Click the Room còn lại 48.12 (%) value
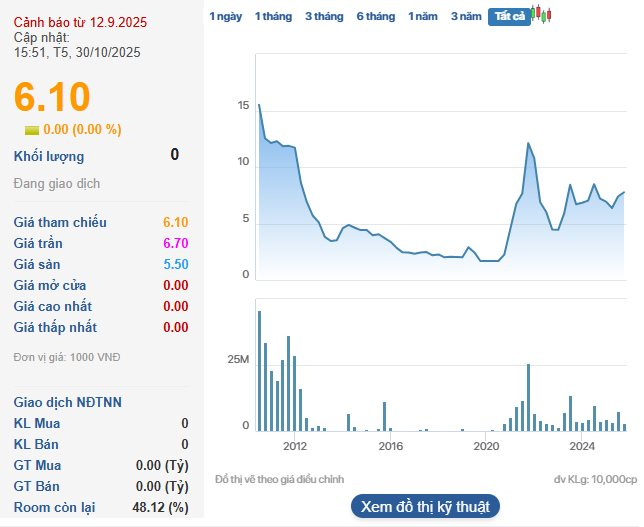Screen dimensions: 644x527 click(x=160, y=508)
